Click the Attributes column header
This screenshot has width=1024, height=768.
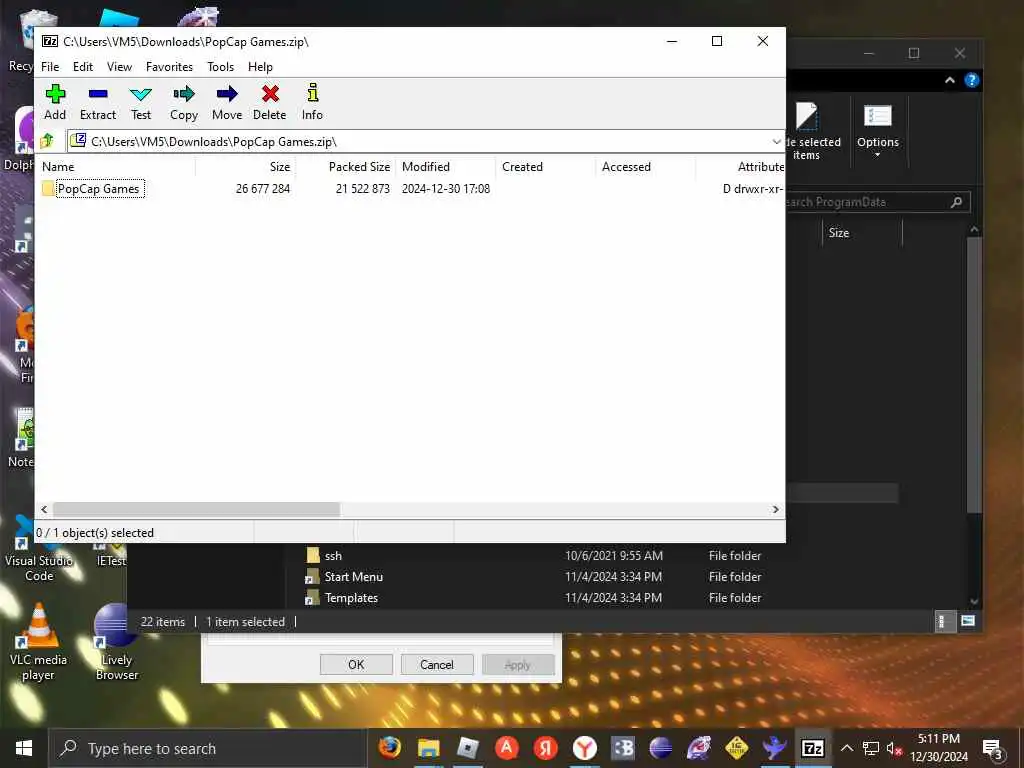(x=740, y=167)
